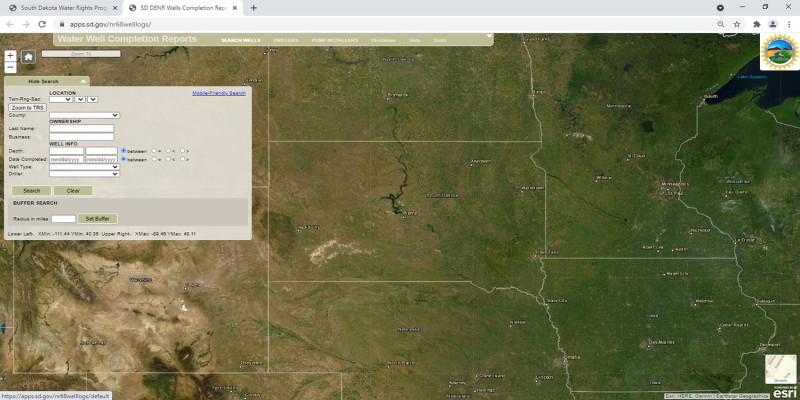Click the map zoom out minus button
This screenshot has height=400, width=800.
pos(10,68)
